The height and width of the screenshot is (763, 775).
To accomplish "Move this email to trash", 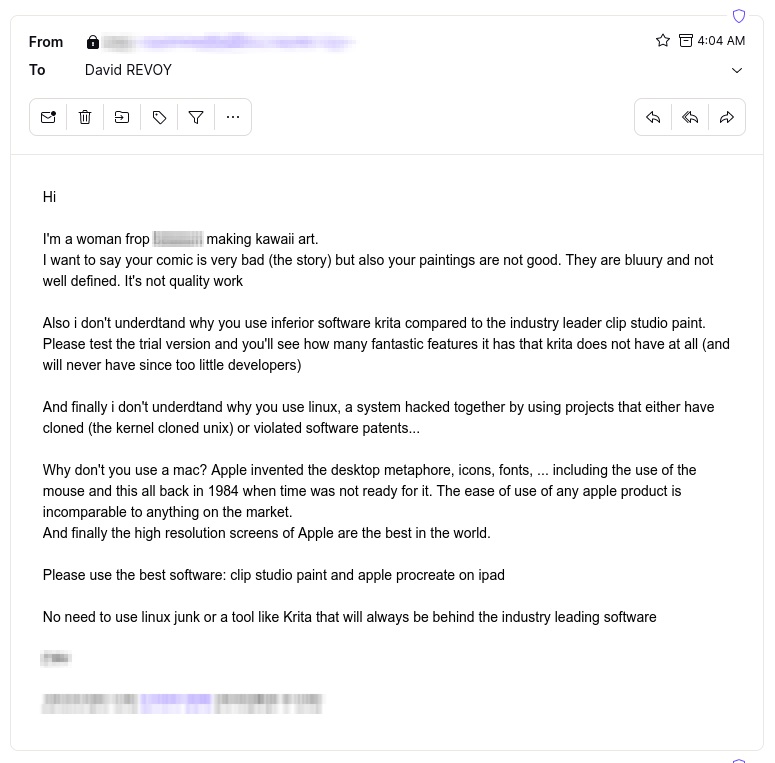I will pyautogui.click(x=85, y=117).
